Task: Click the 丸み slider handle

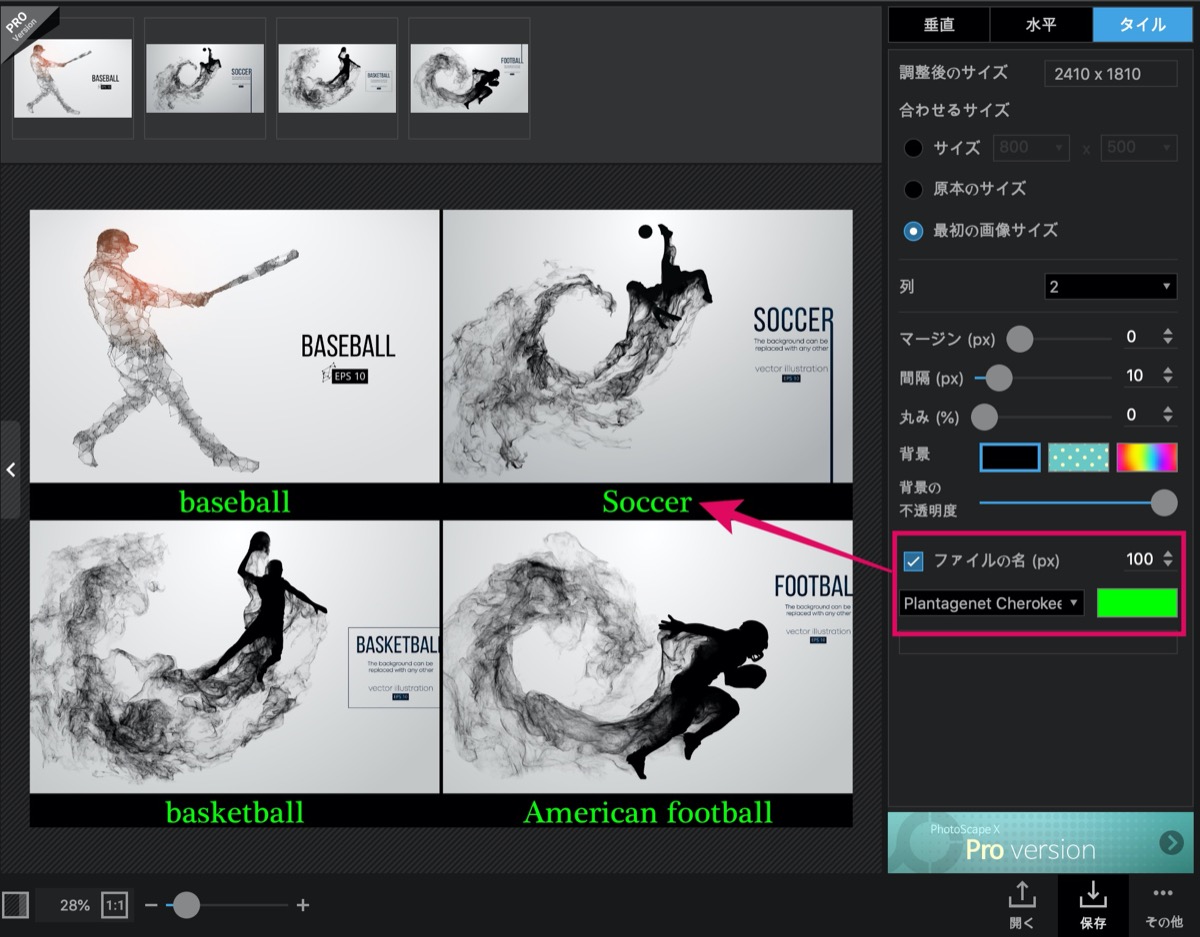Action: [985, 416]
